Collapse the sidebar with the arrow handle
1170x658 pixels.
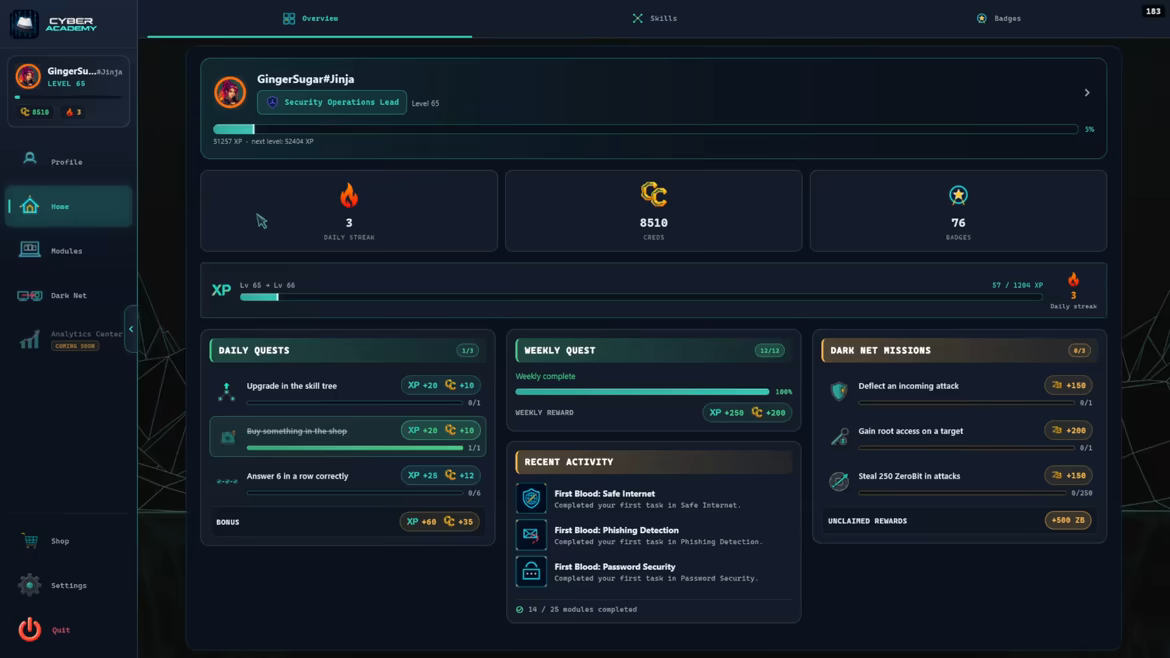point(131,329)
